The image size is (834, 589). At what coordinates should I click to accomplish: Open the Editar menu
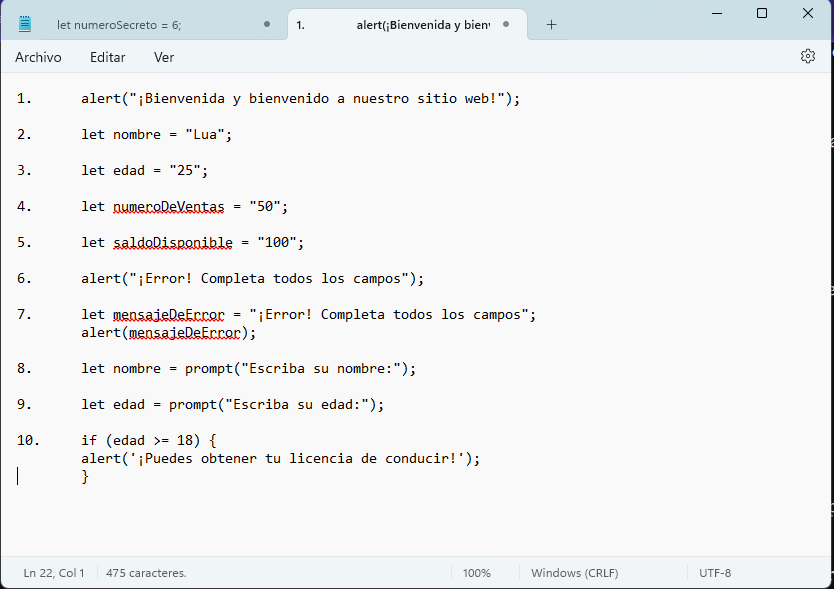click(107, 57)
